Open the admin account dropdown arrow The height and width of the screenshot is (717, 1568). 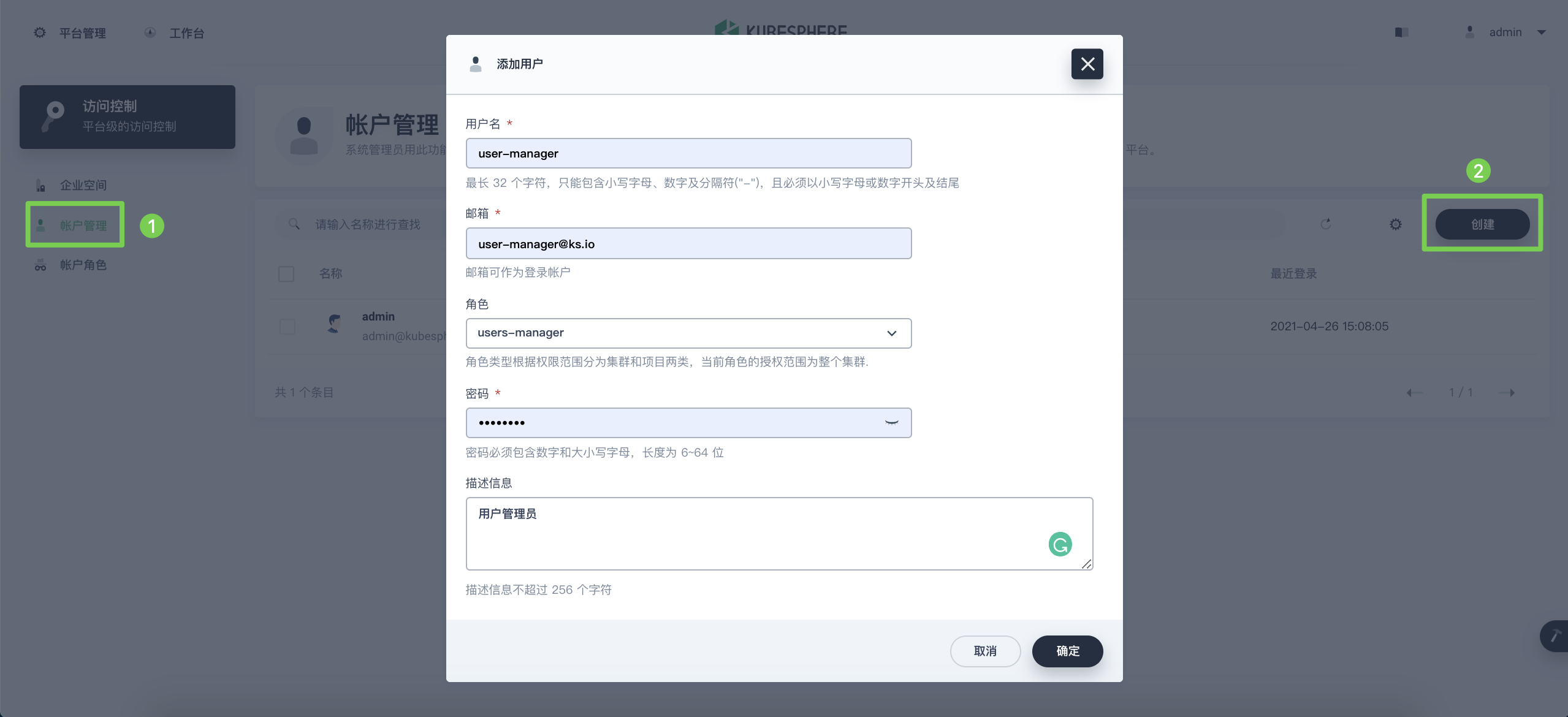click(x=1541, y=32)
